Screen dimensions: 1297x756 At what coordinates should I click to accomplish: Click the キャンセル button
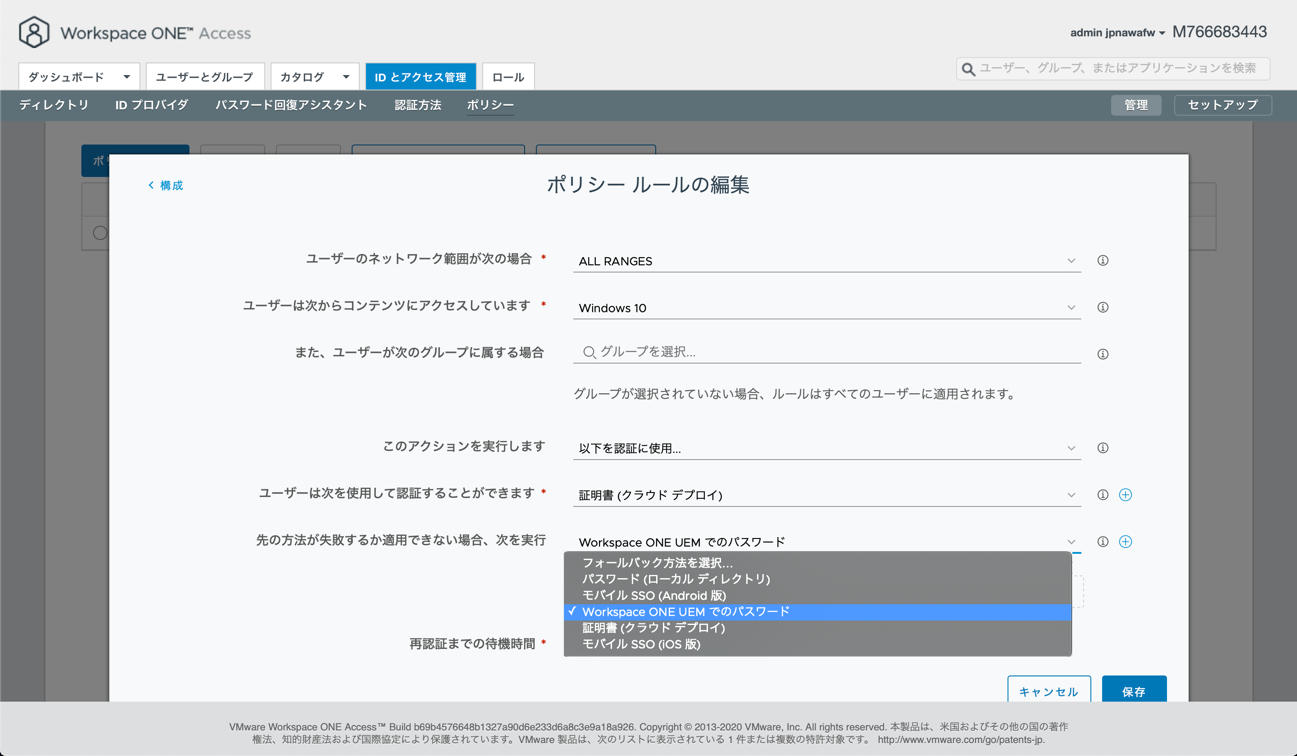[x=1049, y=690]
